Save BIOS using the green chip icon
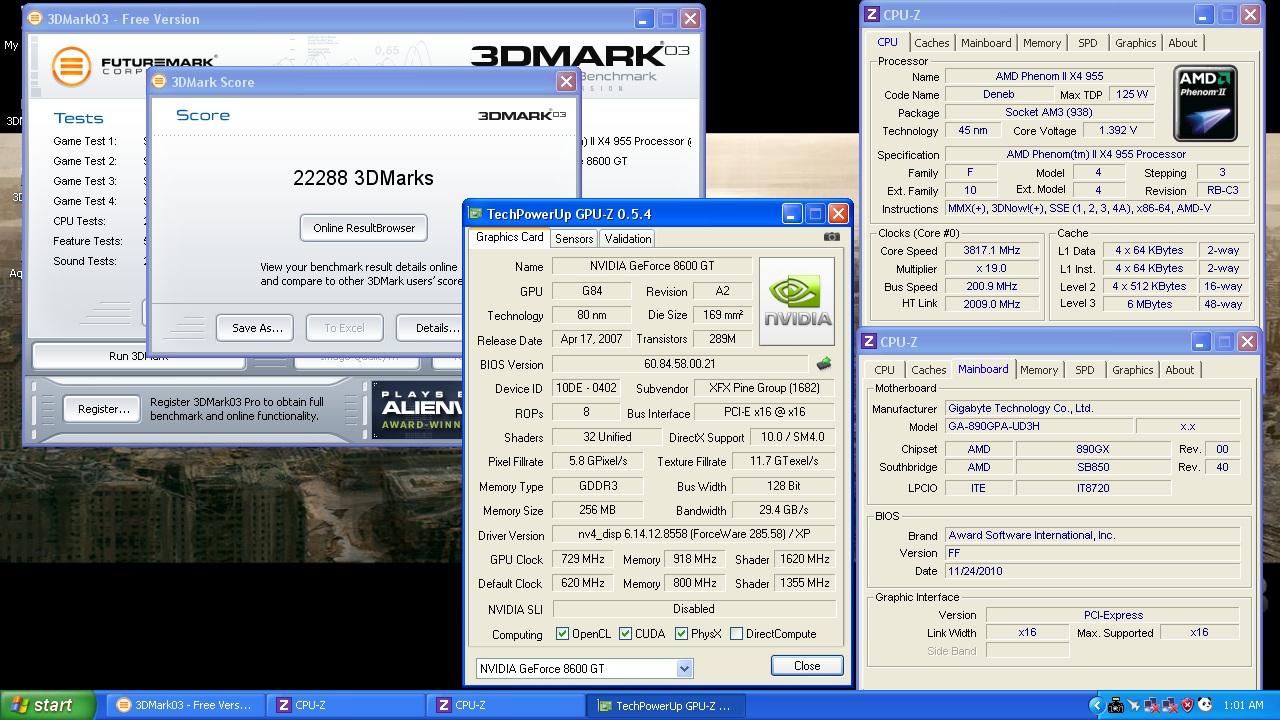The image size is (1280, 720). 823,364
